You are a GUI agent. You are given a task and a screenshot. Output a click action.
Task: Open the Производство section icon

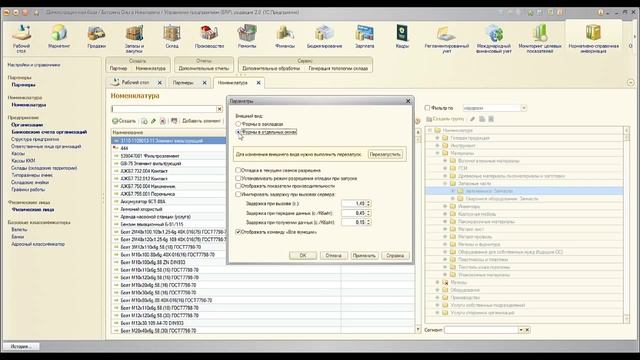[209, 37]
